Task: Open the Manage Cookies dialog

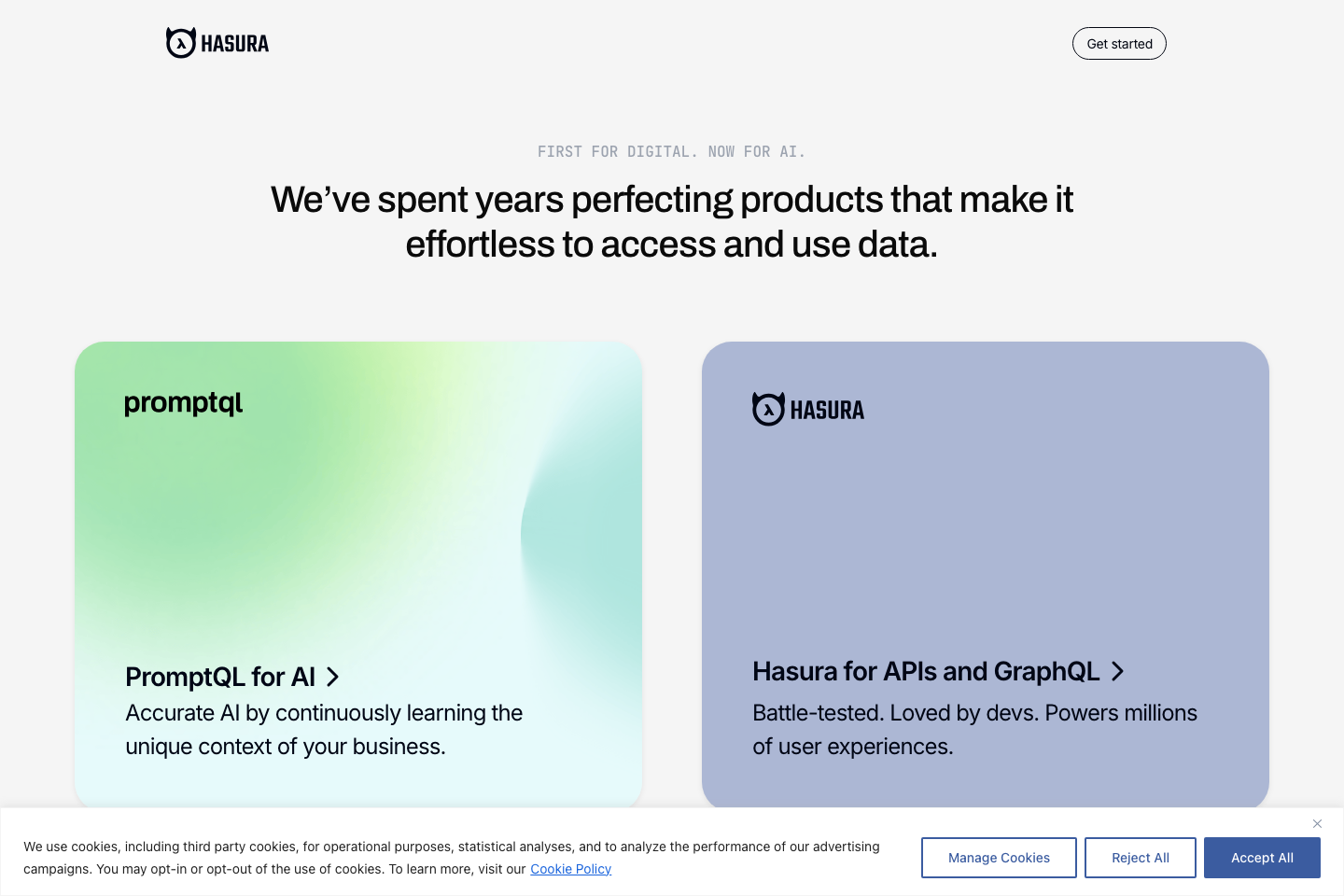Action: (x=999, y=857)
